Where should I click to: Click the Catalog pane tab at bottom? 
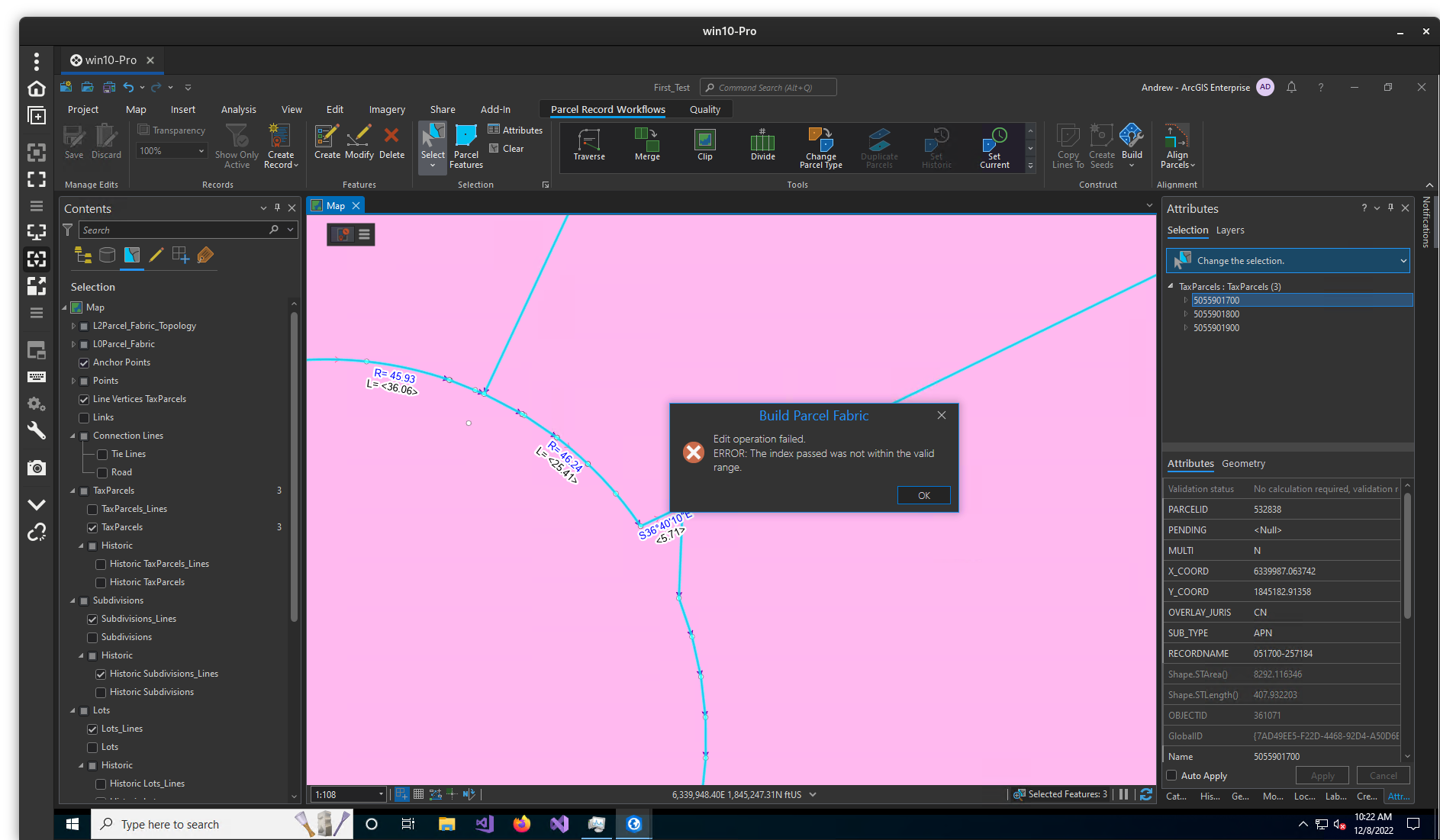click(1177, 796)
